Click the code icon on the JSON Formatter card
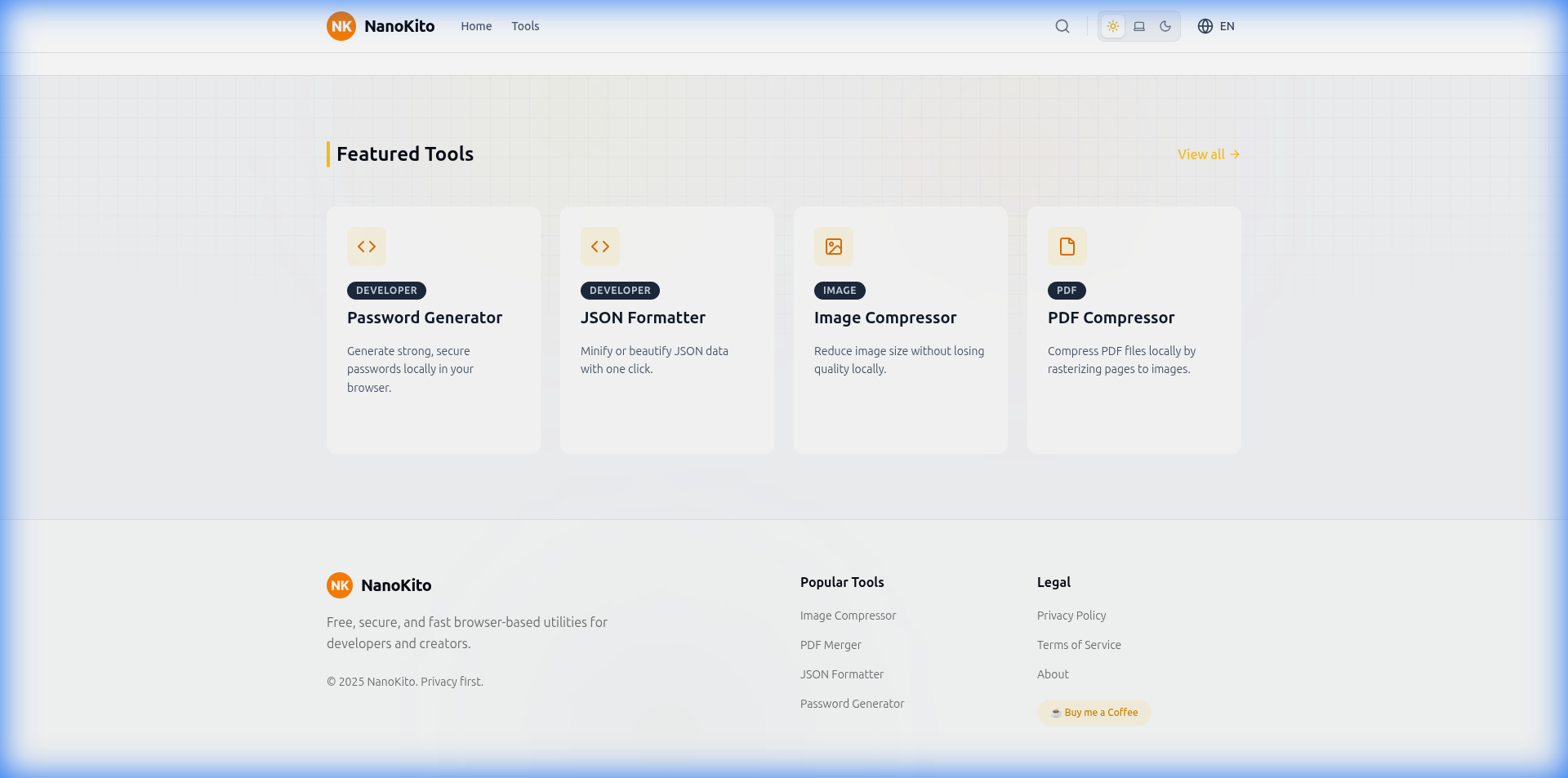The image size is (1568, 778). pos(600,246)
